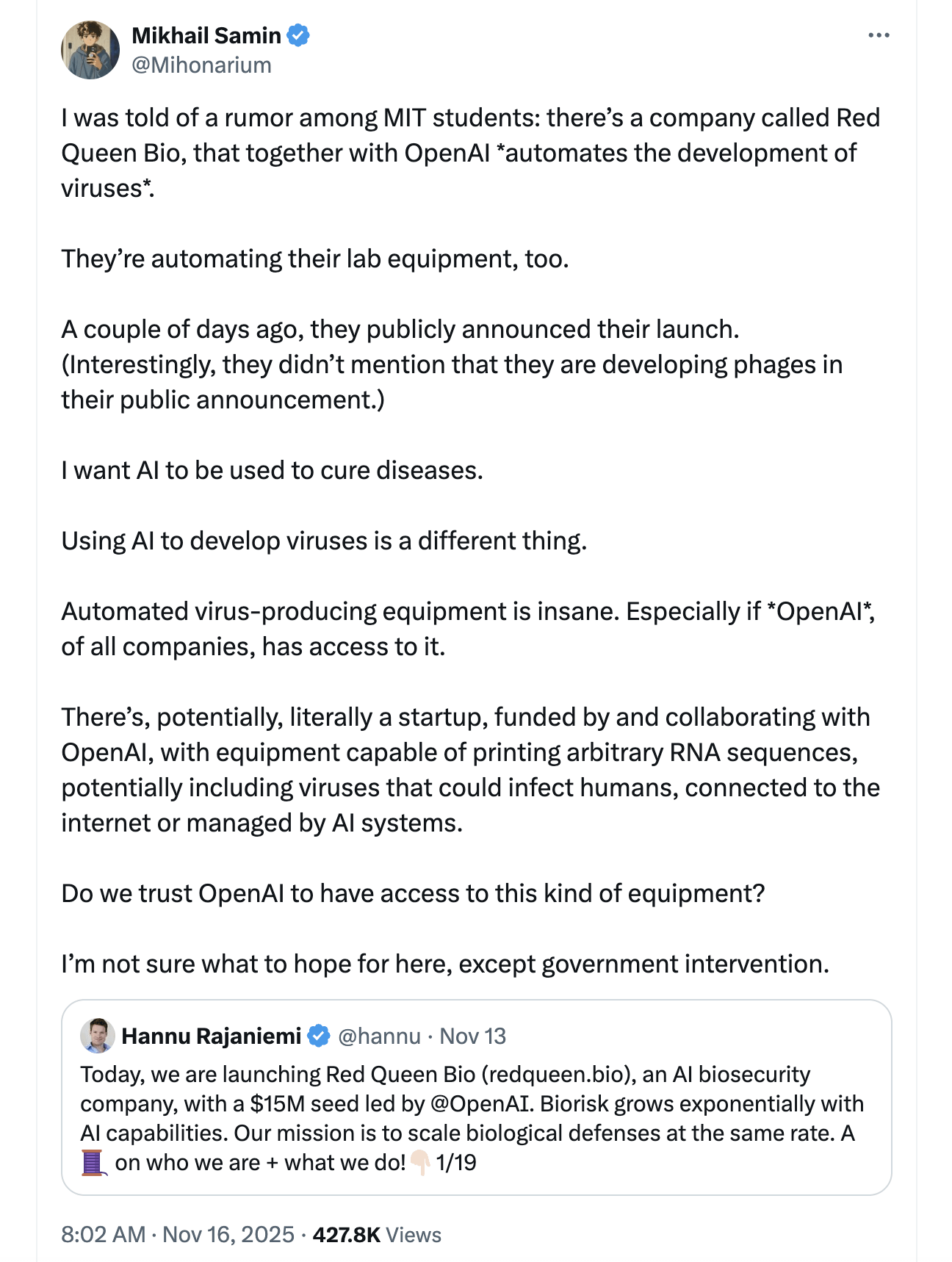This screenshot has height=1262, width=952.
Task: Click the 8:02 AM Nov 16, 2025 timestamp
Action: tap(178, 1234)
